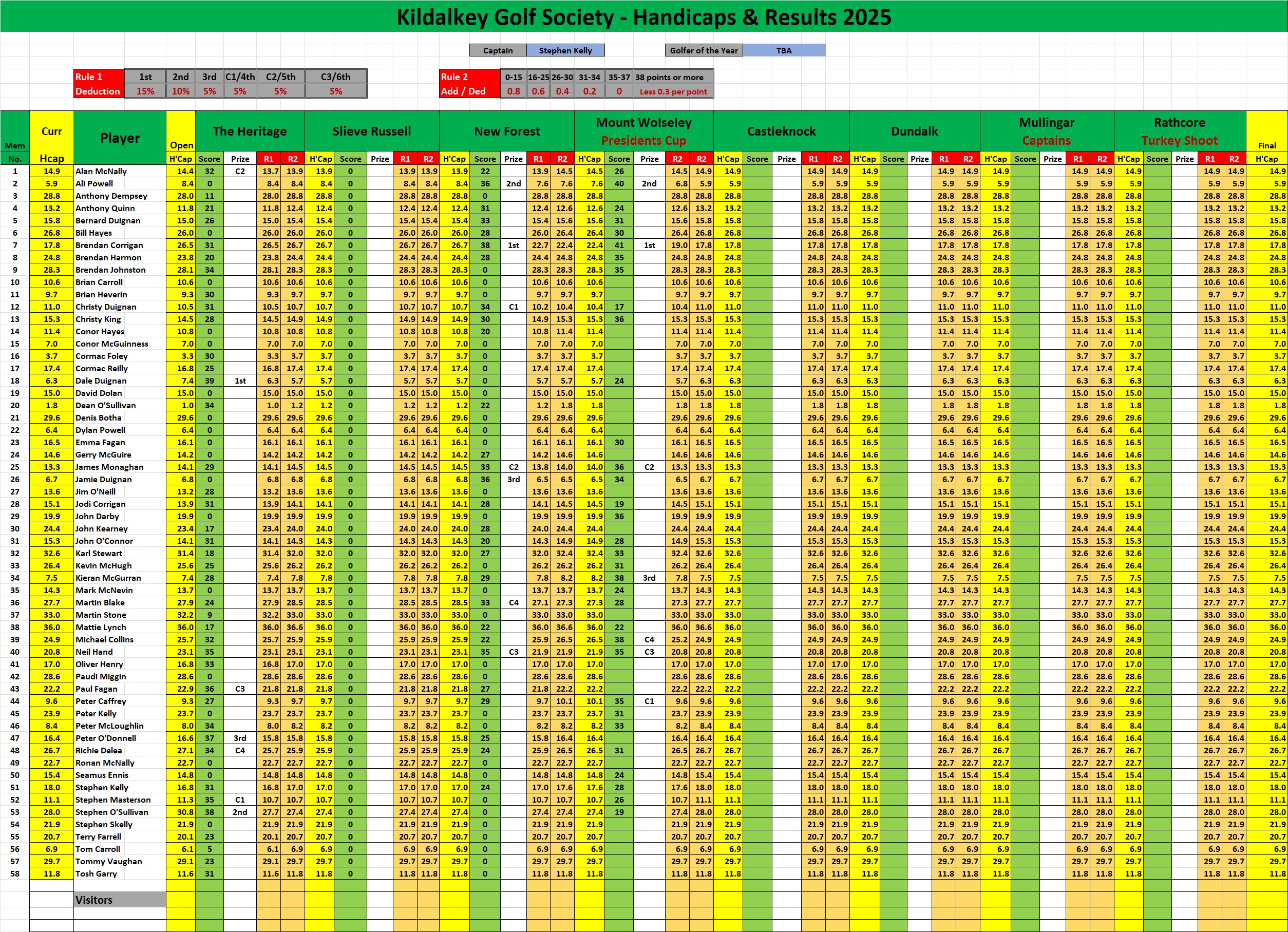Click player name 'Tosh Garry'

pos(96,873)
